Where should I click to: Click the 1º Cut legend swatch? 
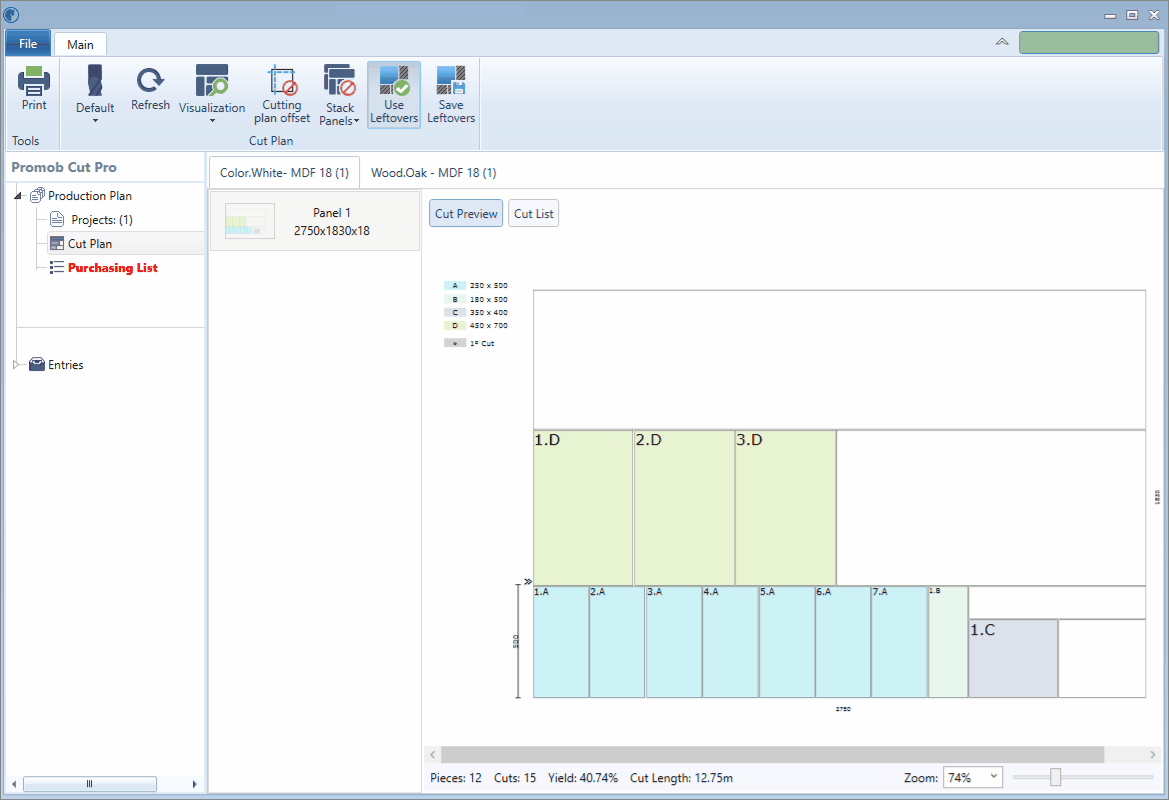(455, 343)
